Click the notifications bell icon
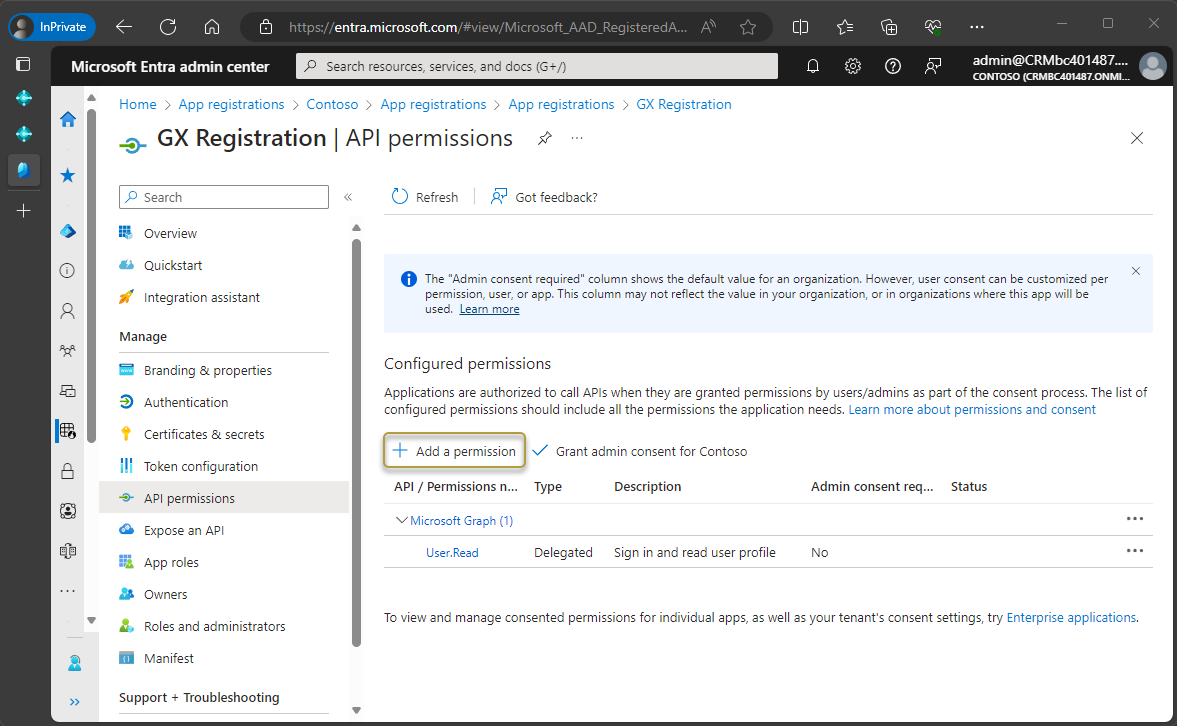The width and height of the screenshot is (1177, 726). coord(812,65)
